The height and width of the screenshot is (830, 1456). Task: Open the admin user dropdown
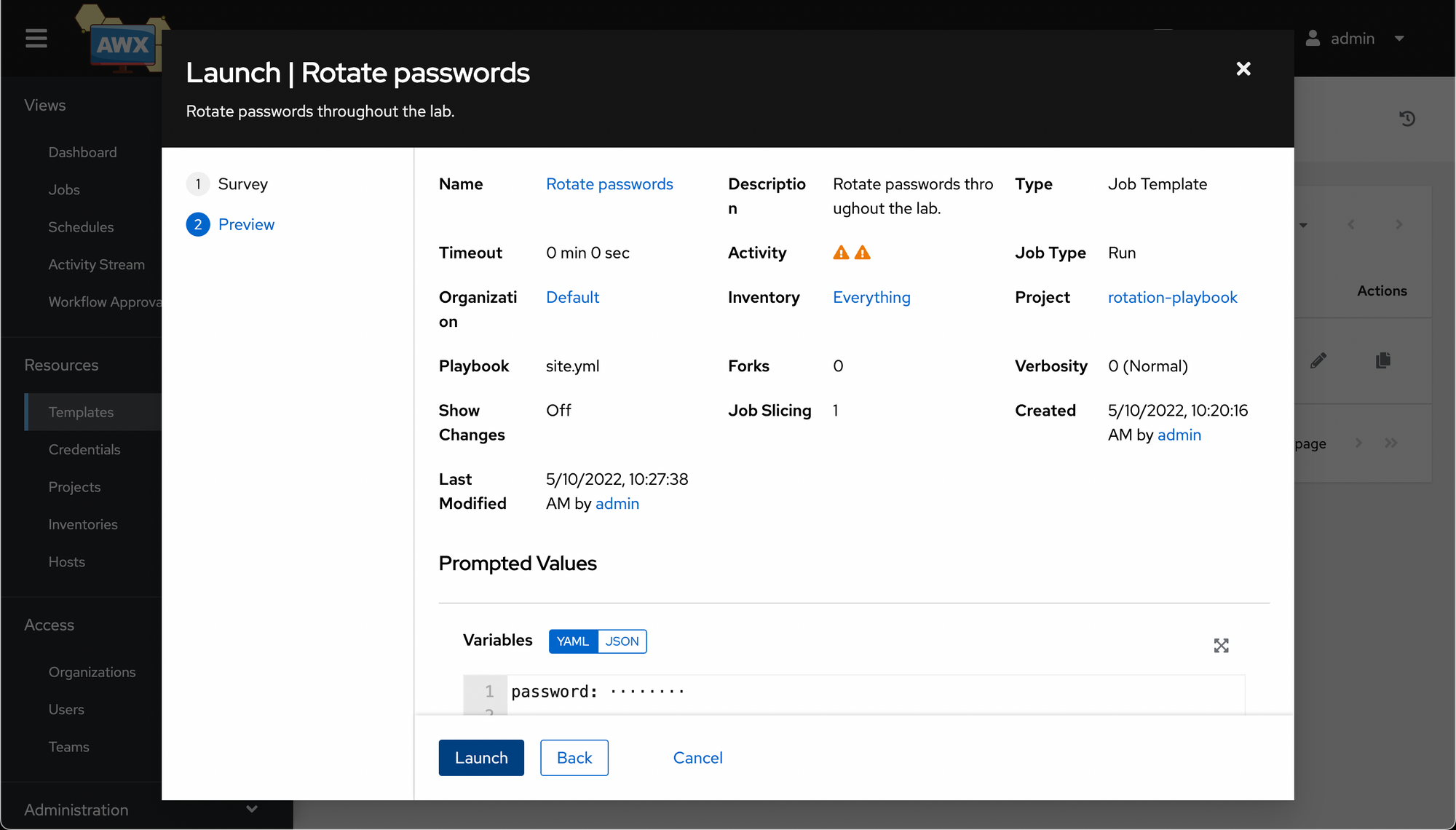(1355, 39)
